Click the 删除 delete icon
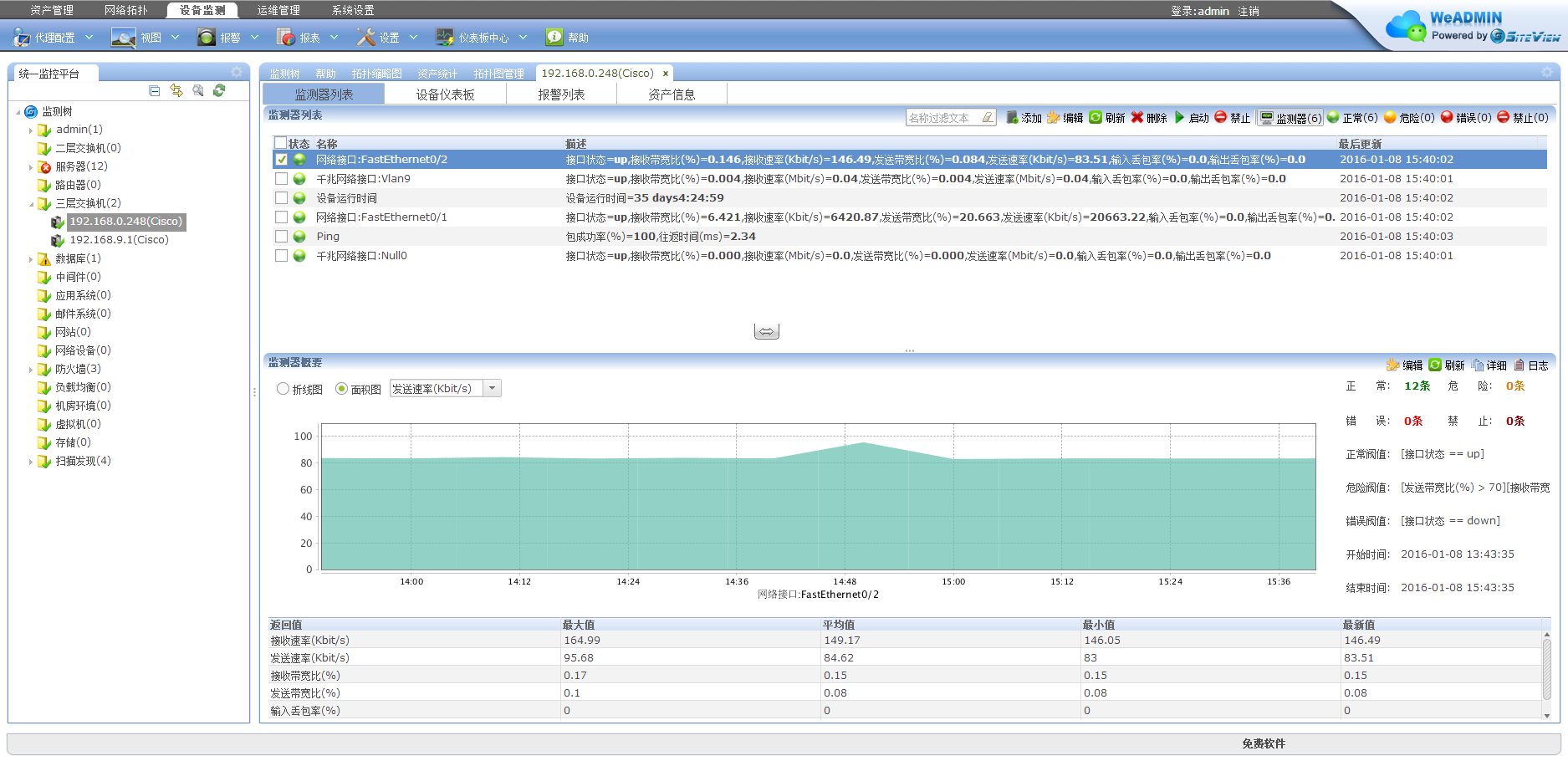The width and height of the screenshot is (1568, 761). pos(1137,117)
